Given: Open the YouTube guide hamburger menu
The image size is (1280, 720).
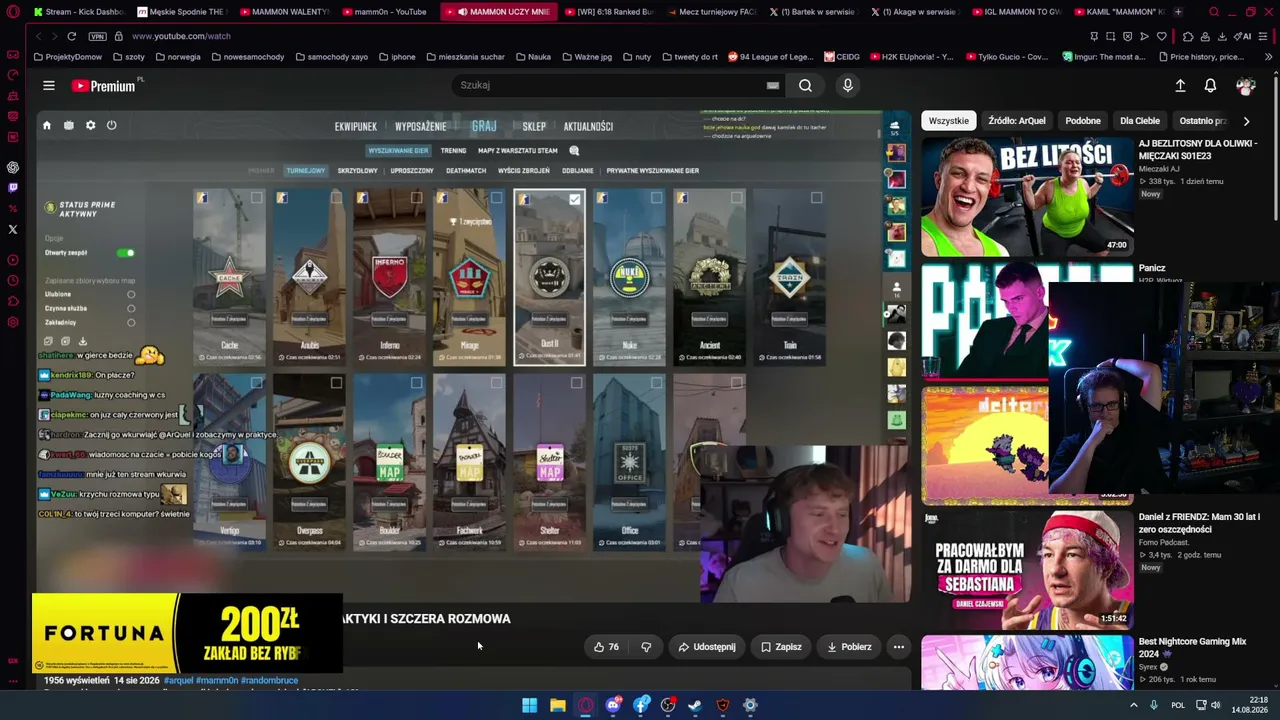Looking at the screenshot, I should point(48,86).
